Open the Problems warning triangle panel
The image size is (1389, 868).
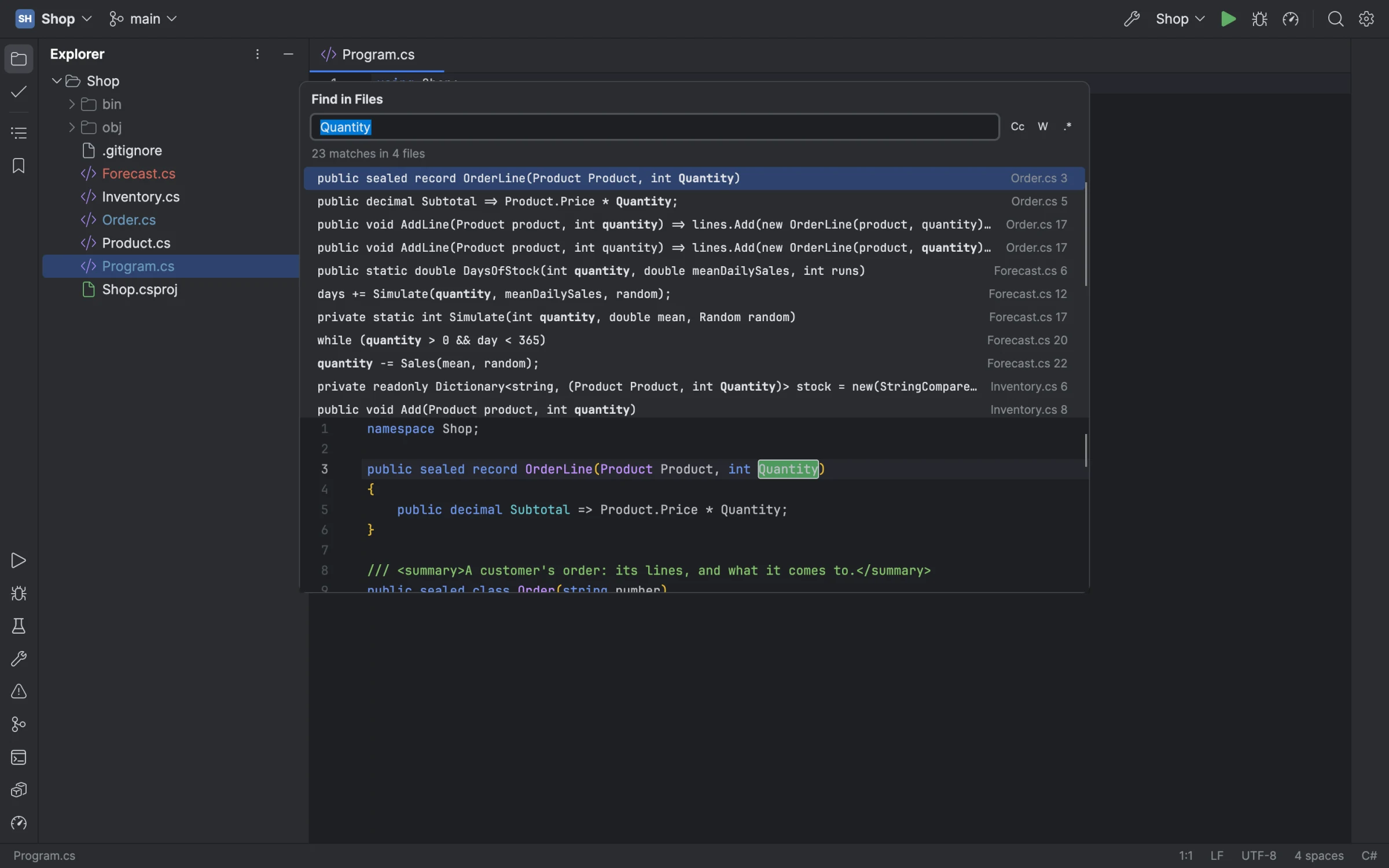point(19,692)
